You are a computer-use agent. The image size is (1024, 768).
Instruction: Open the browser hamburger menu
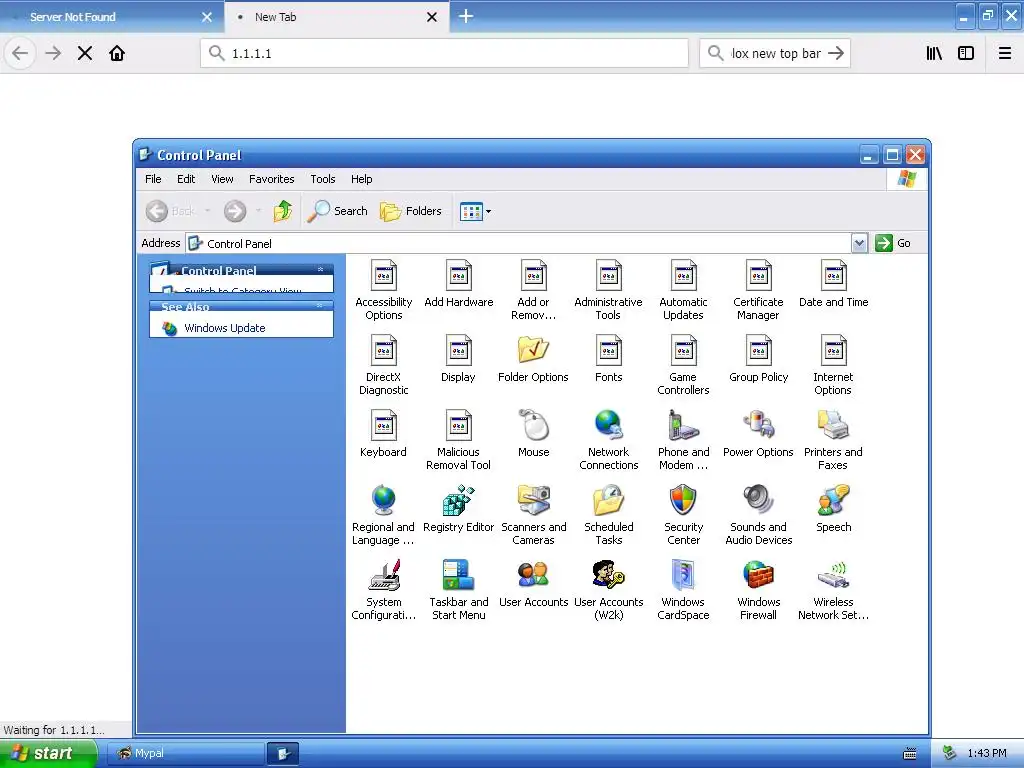(x=1005, y=53)
